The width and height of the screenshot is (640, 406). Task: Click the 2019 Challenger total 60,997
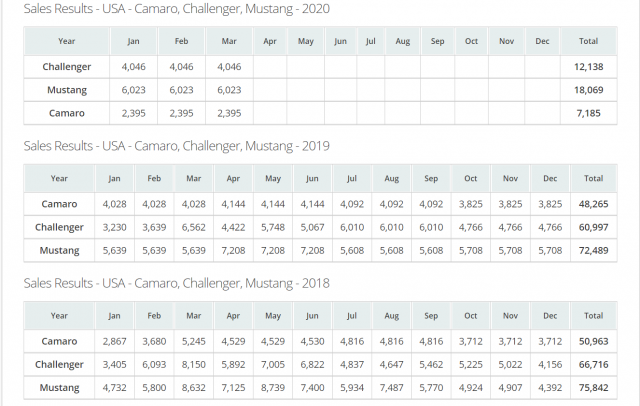click(593, 227)
